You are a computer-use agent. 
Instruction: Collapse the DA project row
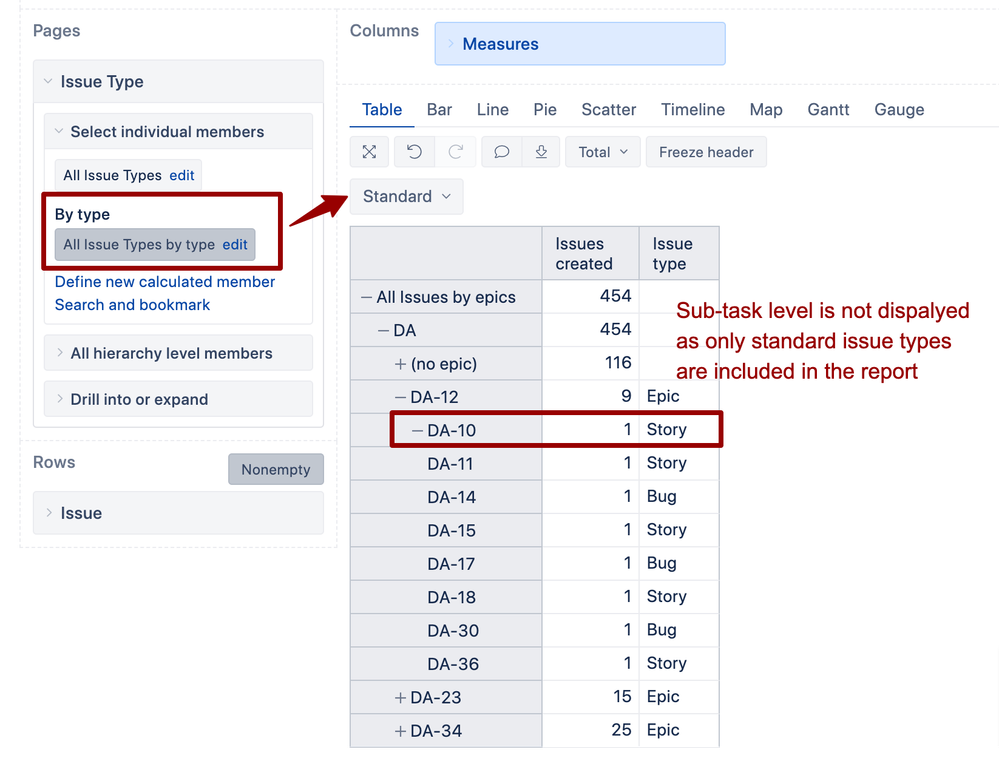coord(383,331)
